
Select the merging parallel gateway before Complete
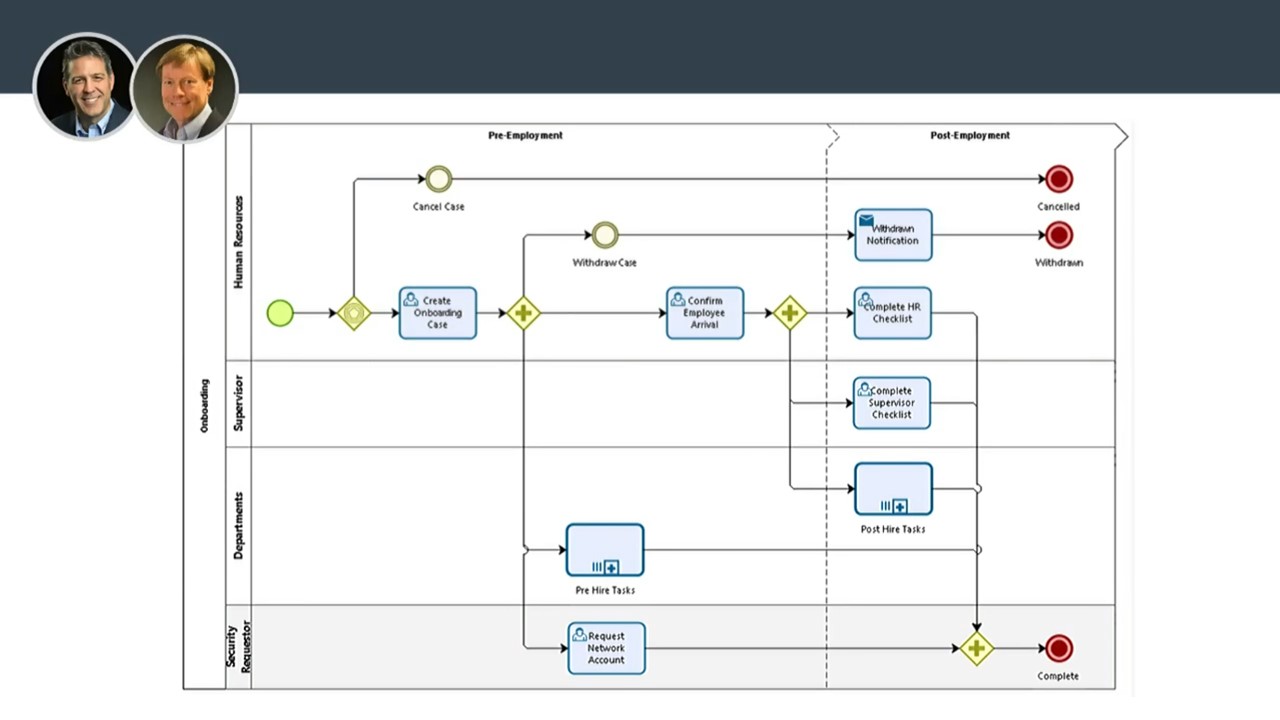[976, 648]
